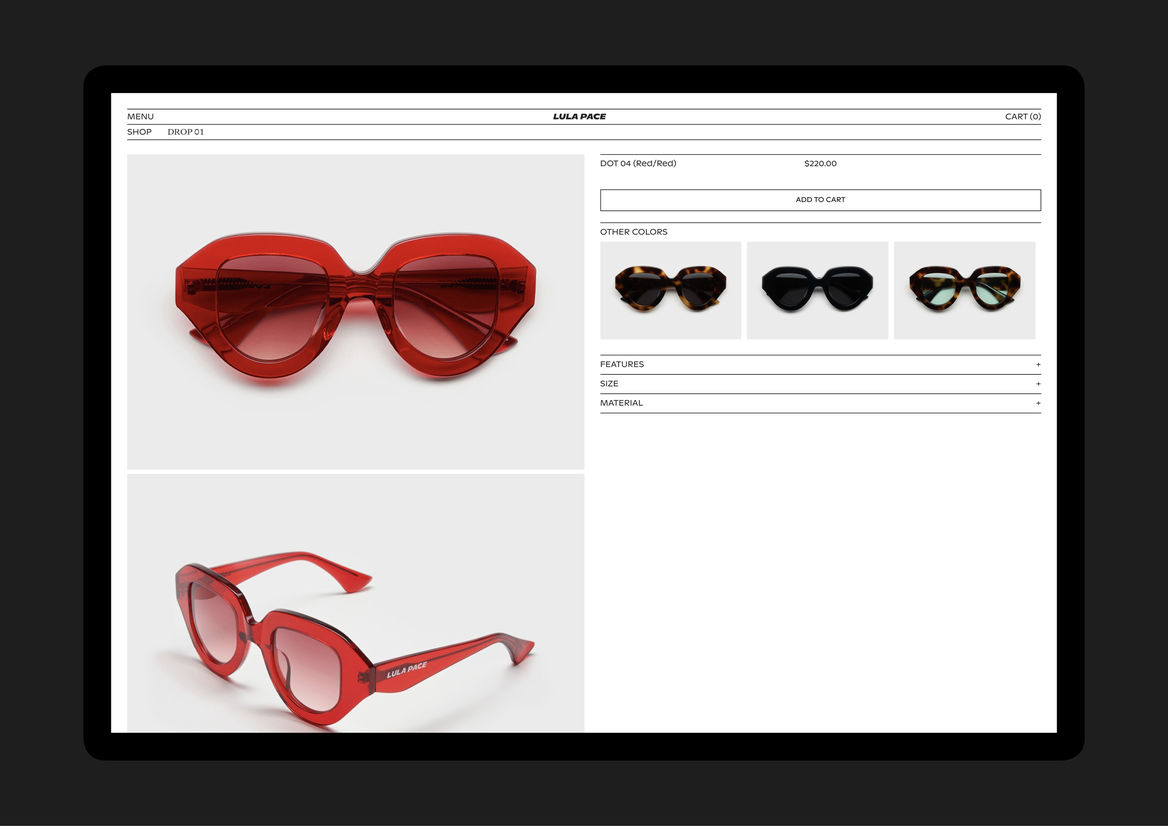Choose the all-black sunglasses color option
The height and width of the screenshot is (826, 1168).
pyautogui.click(x=817, y=290)
